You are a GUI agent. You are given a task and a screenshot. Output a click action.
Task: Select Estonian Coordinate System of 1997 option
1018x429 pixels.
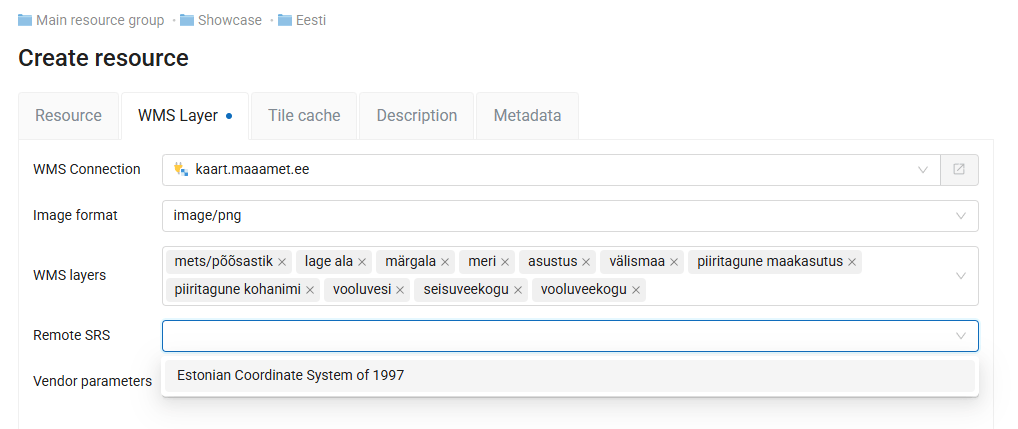tap(570, 375)
